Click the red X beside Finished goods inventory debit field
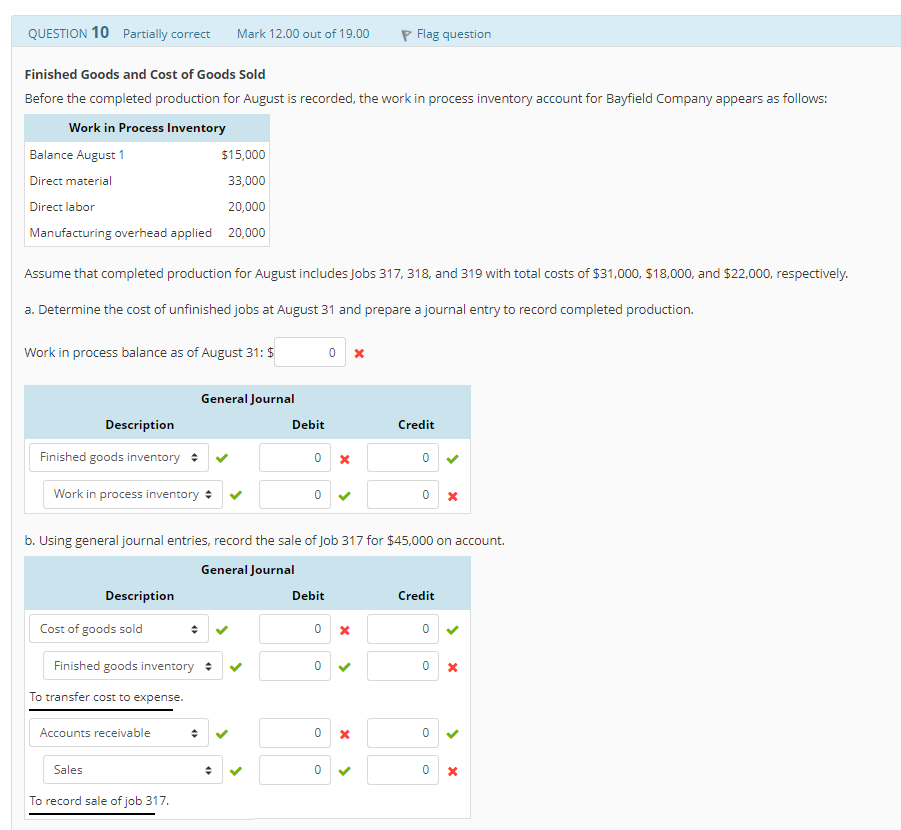This screenshot has width=901, height=830. coord(344,457)
